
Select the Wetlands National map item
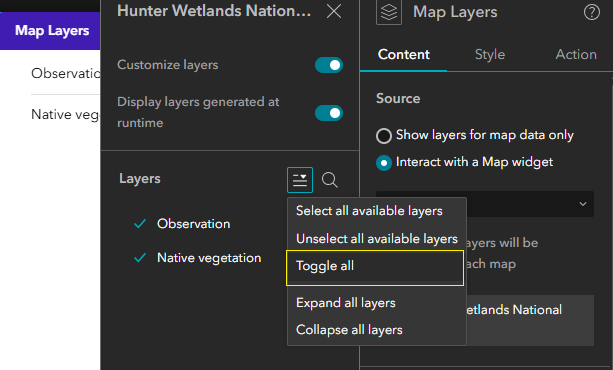530,320
